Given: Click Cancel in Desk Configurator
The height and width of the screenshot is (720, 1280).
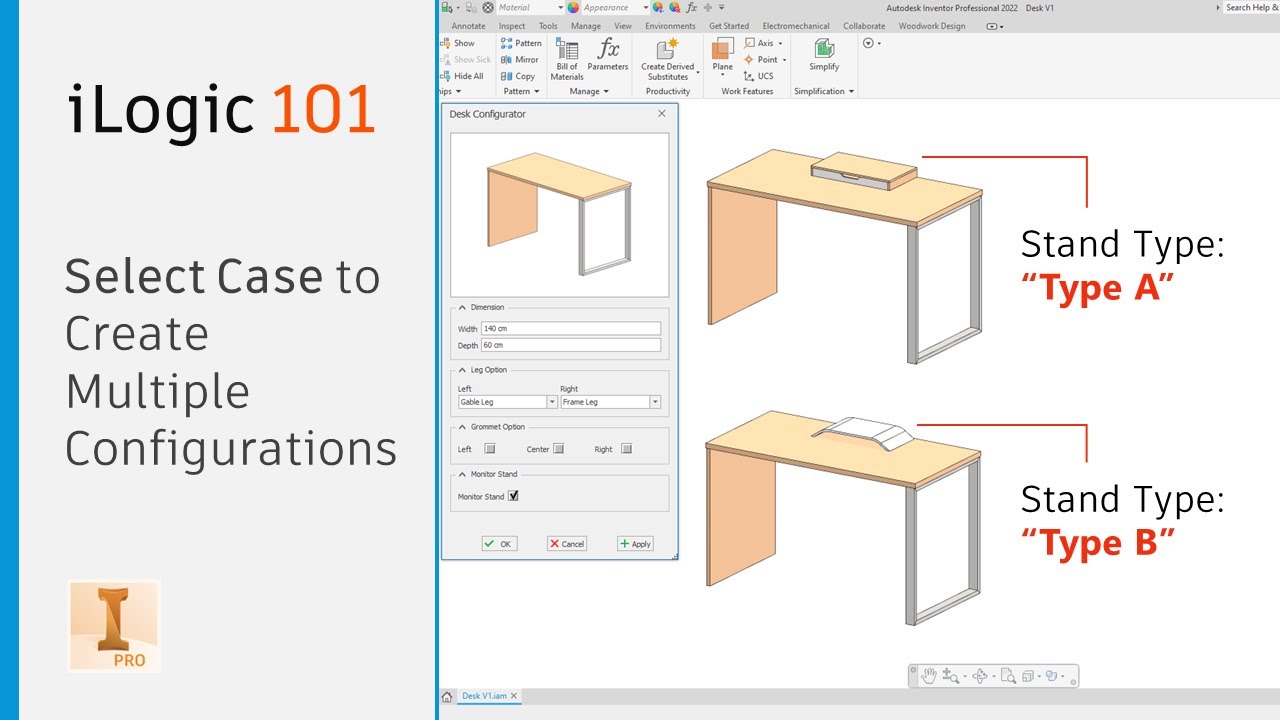Looking at the screenshot, I should [567, 544].
